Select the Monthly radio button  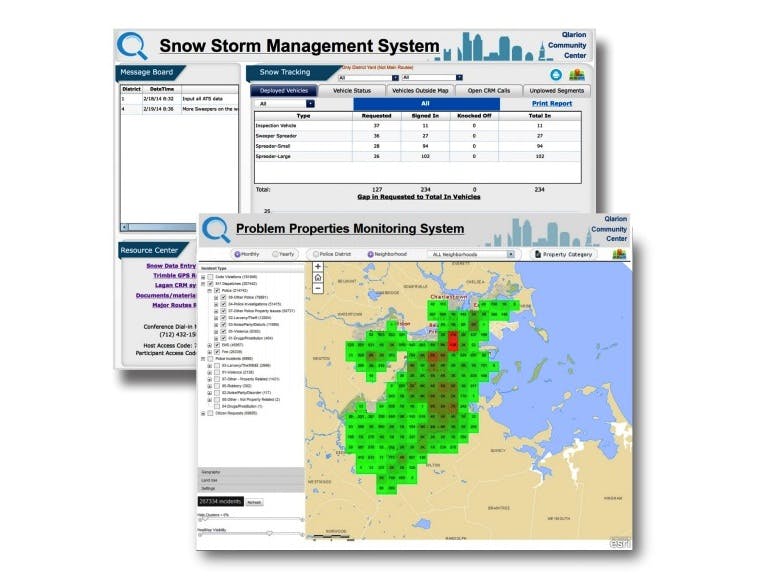pyautogui.click(x=235, y=254)
